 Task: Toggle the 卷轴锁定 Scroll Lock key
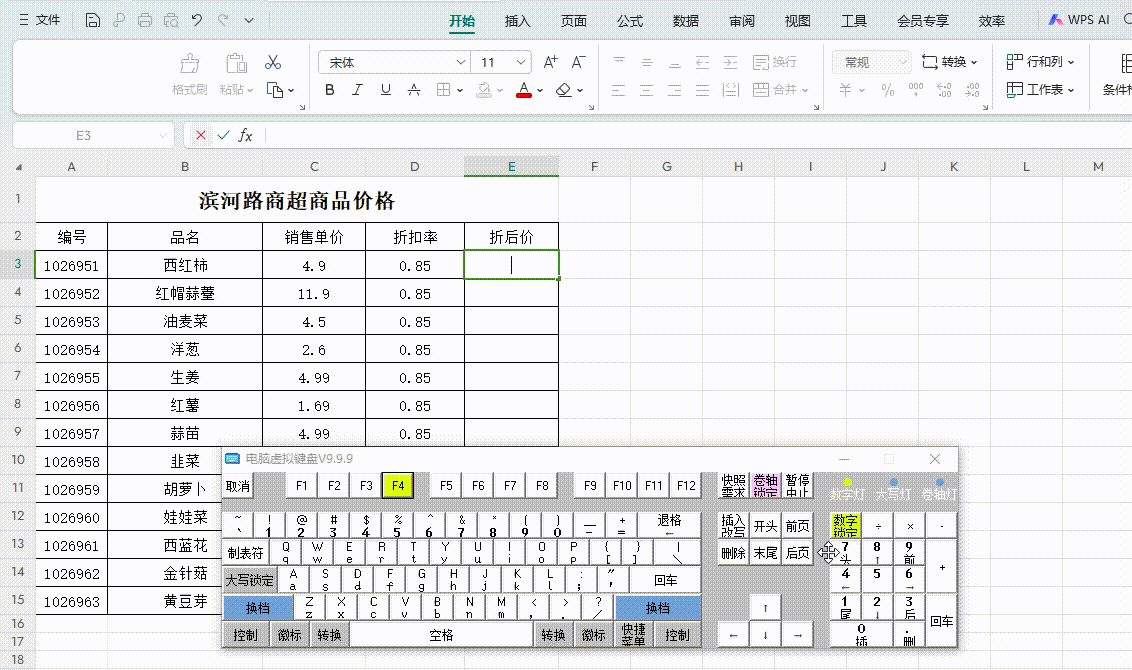point(765,486)
